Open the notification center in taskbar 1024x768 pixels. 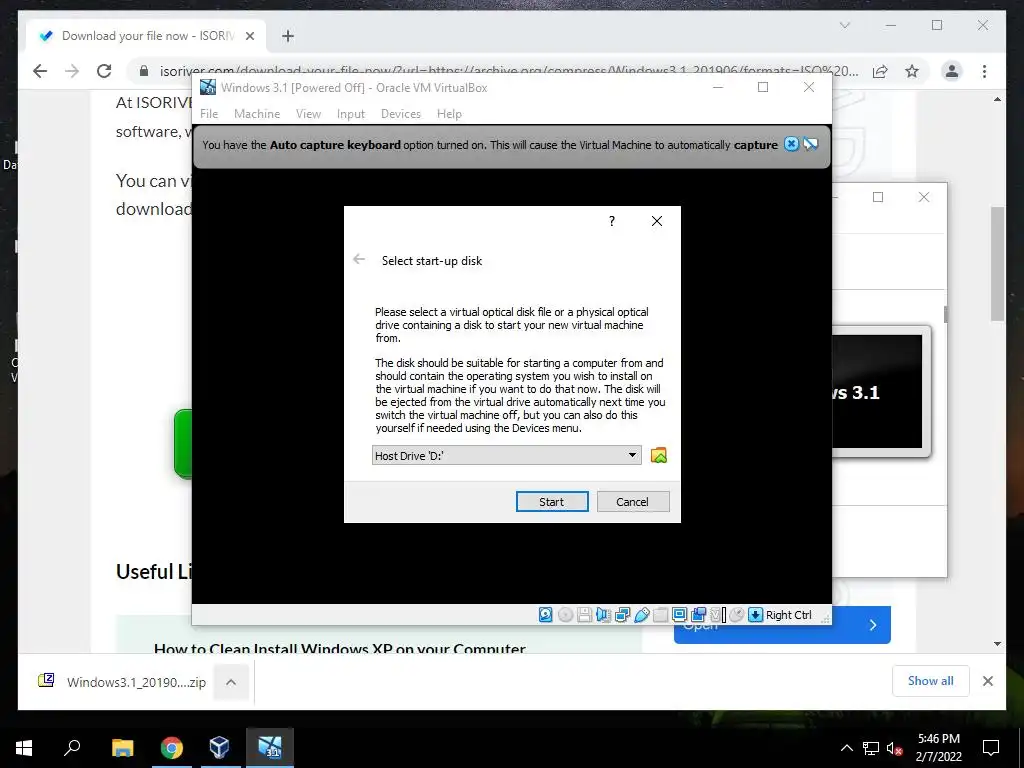[991, 748]
